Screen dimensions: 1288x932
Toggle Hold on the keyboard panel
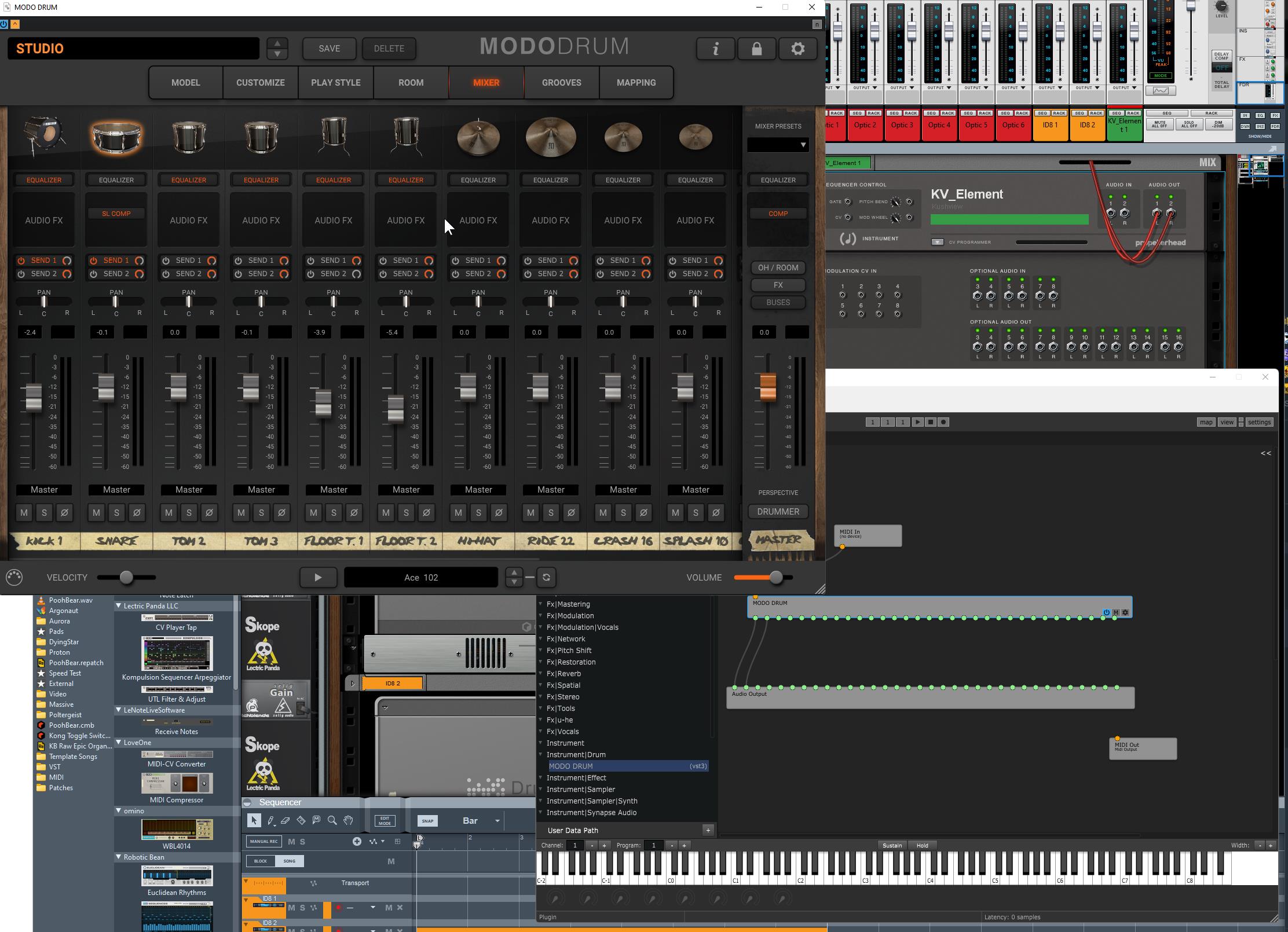point(922,845)
